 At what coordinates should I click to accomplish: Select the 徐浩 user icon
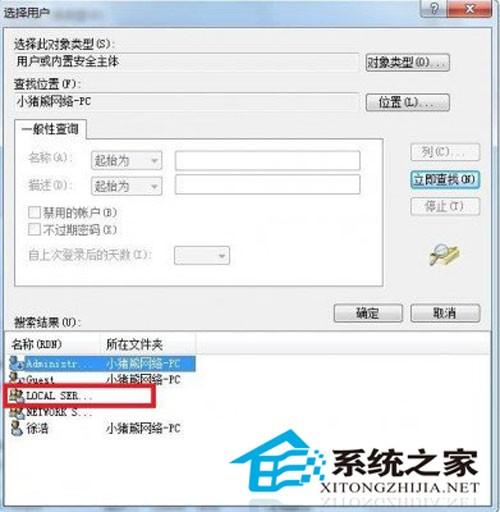coord(17,428)
